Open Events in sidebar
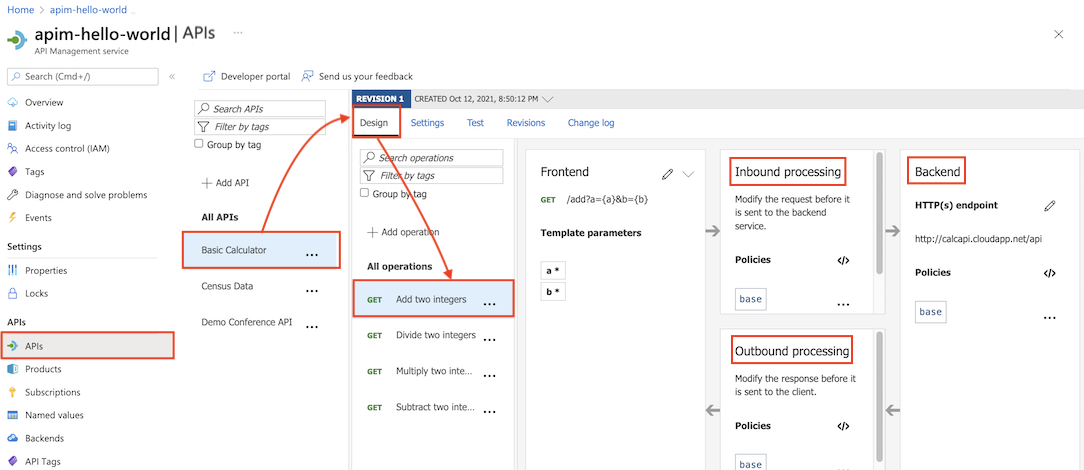Viewport: 1084px width, 470px height. point(38,218)
